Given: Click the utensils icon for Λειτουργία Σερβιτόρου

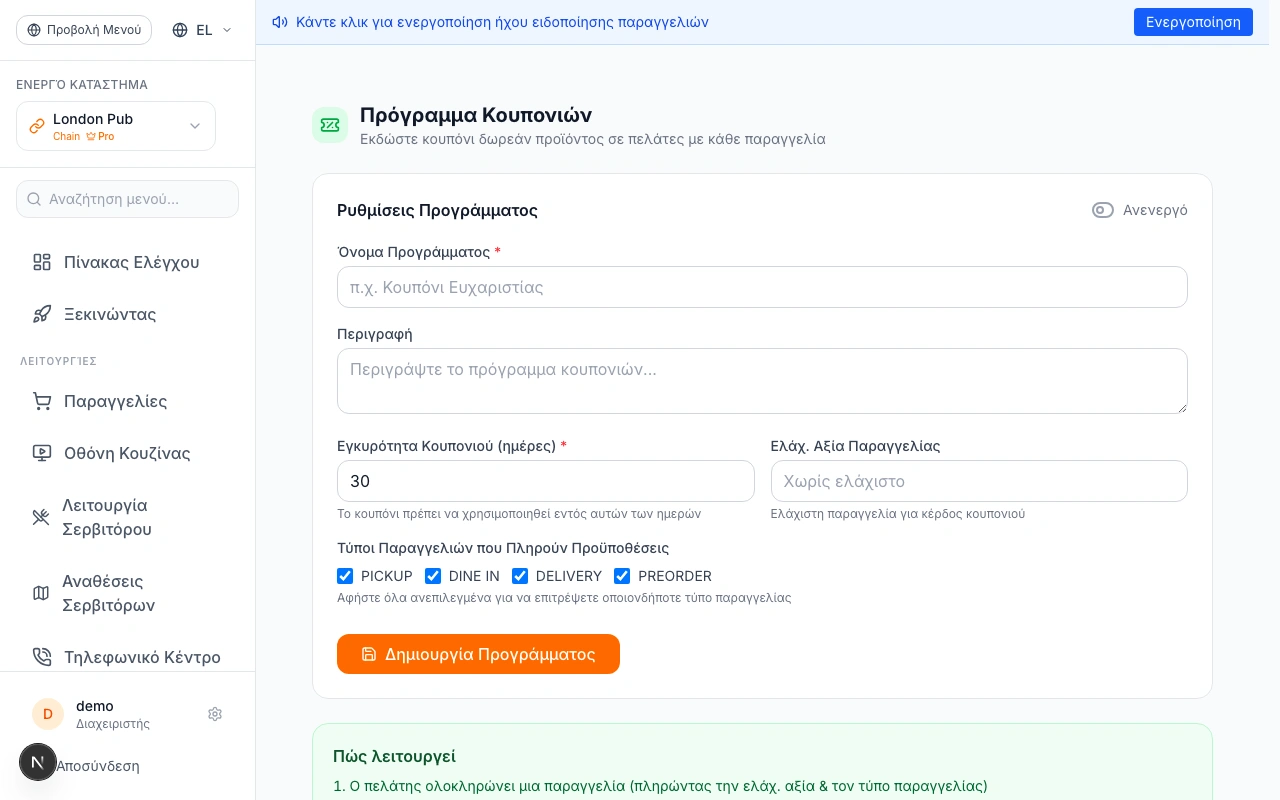Looking at the screenshot, I should point(41,517).
